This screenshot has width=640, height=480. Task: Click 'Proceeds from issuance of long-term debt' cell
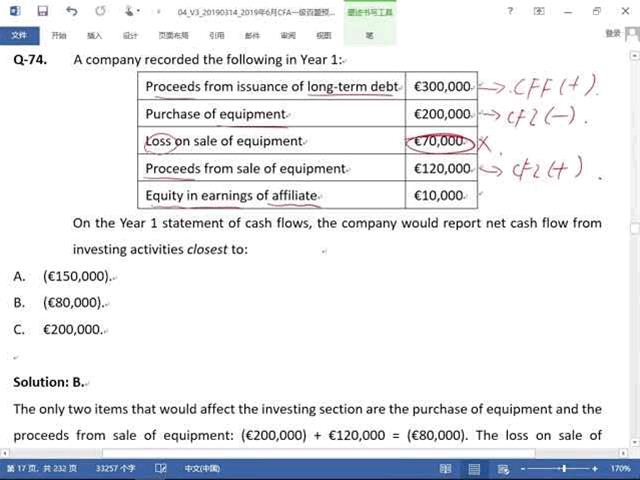point(271,86)
